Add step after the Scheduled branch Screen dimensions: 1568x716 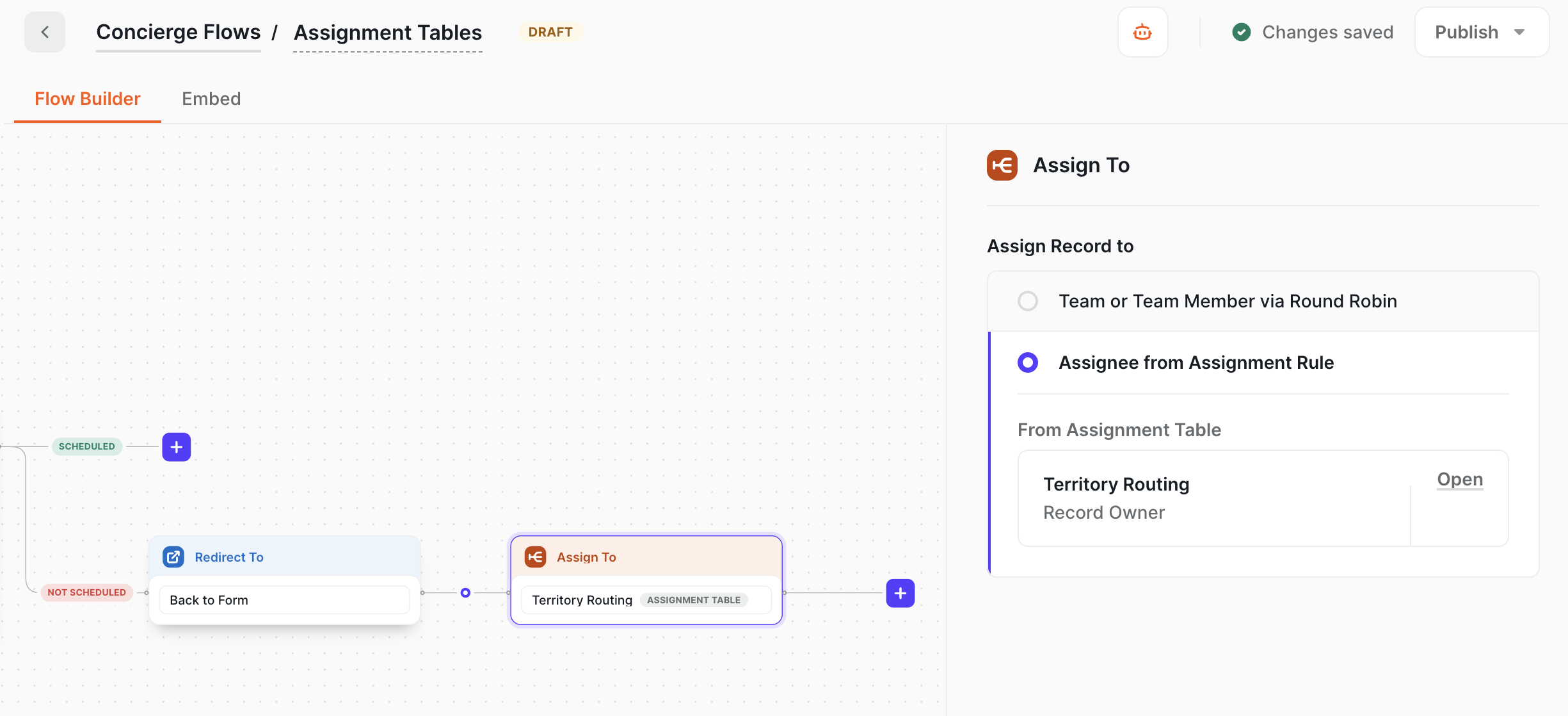[177, 447]
